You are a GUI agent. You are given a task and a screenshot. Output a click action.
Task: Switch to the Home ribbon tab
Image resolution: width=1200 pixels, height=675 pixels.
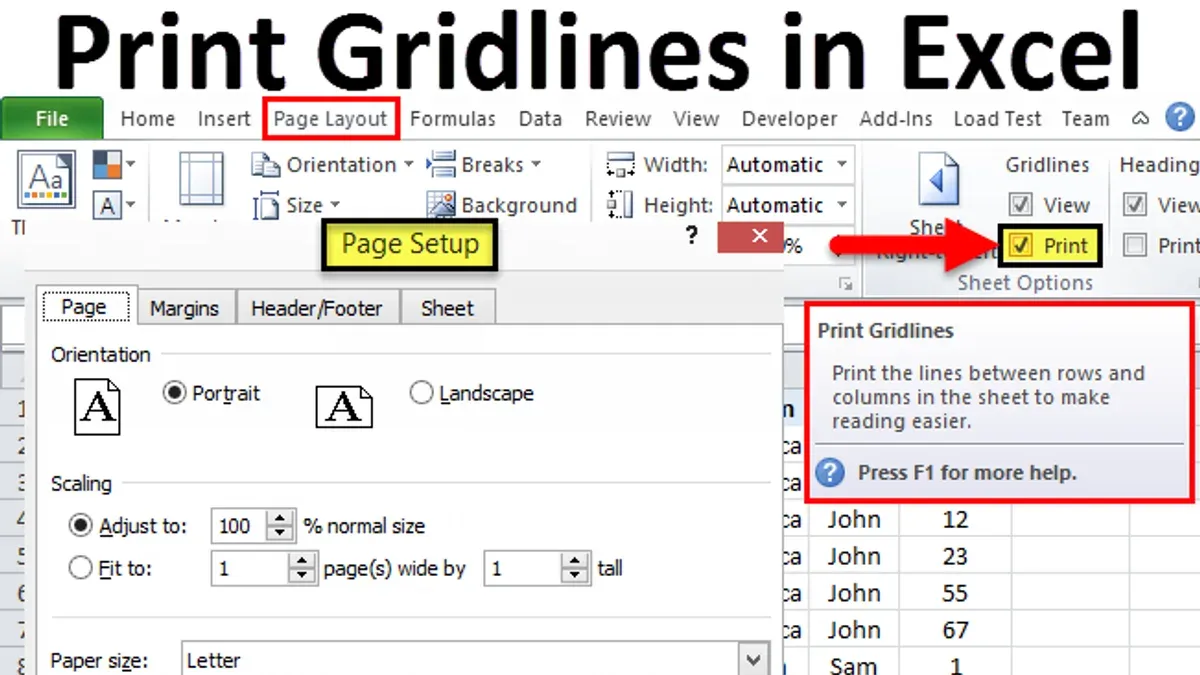(148, 119)
